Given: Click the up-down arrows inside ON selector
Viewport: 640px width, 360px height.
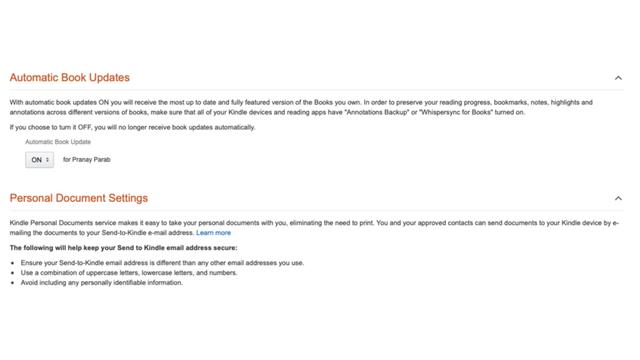Looking at the screenshot, I should 47,160.
